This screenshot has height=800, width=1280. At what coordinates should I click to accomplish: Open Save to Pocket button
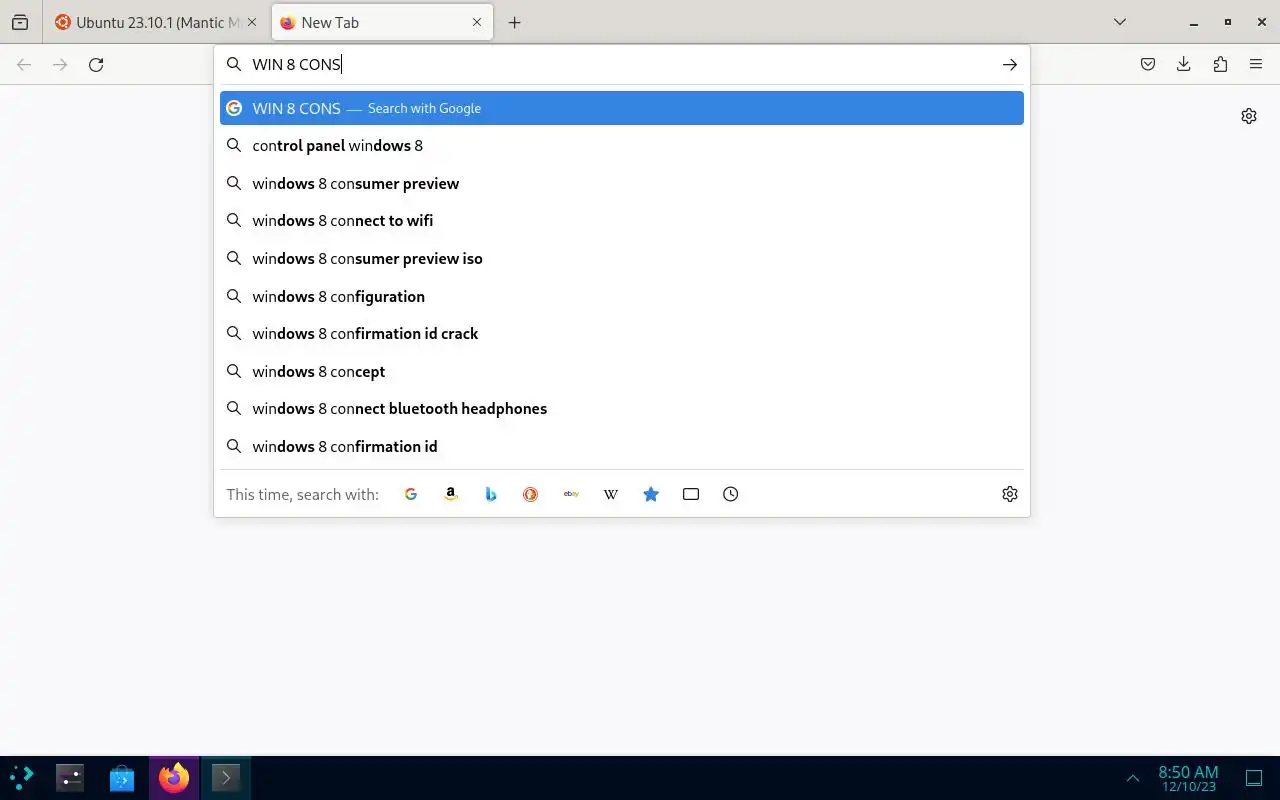1148,64
